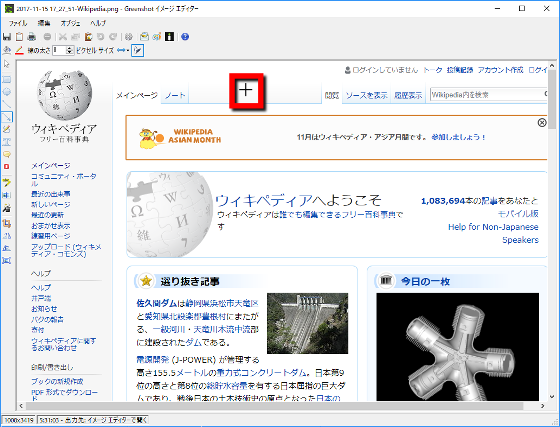Click 履歴表示 in captured Wikipedia page

pyautogui.click(x=408, y=95)
